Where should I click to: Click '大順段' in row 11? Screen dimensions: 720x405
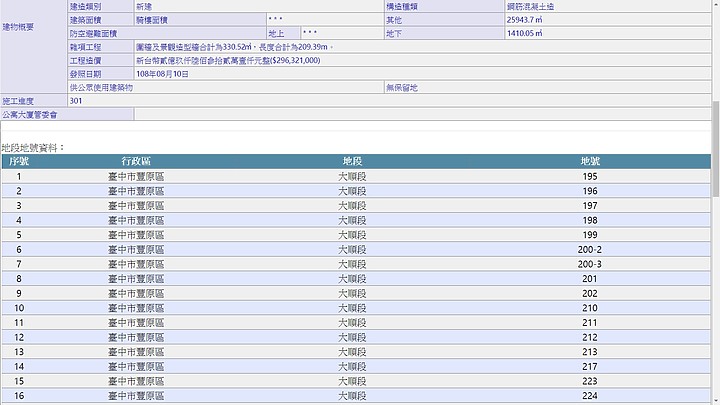(x=352, y=323)
